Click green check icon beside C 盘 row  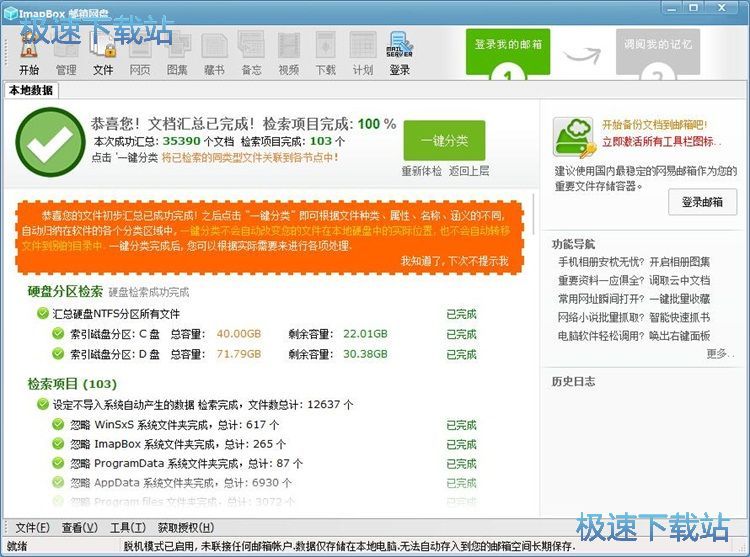click(x=58, y=334)
